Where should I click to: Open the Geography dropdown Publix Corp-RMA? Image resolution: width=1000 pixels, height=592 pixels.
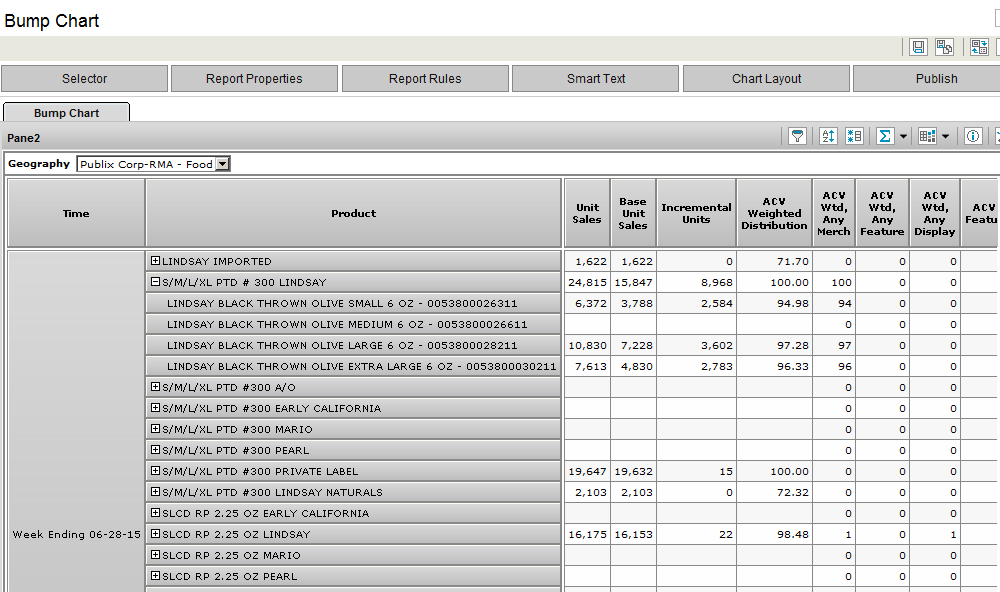pyautogui.click(x=153, y=164)
